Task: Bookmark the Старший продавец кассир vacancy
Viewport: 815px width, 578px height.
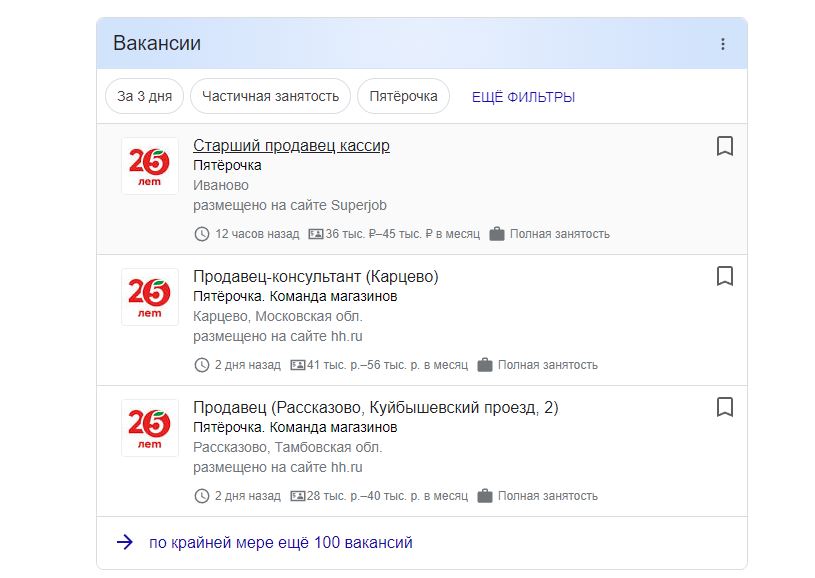Action: [x=725, y=146]
